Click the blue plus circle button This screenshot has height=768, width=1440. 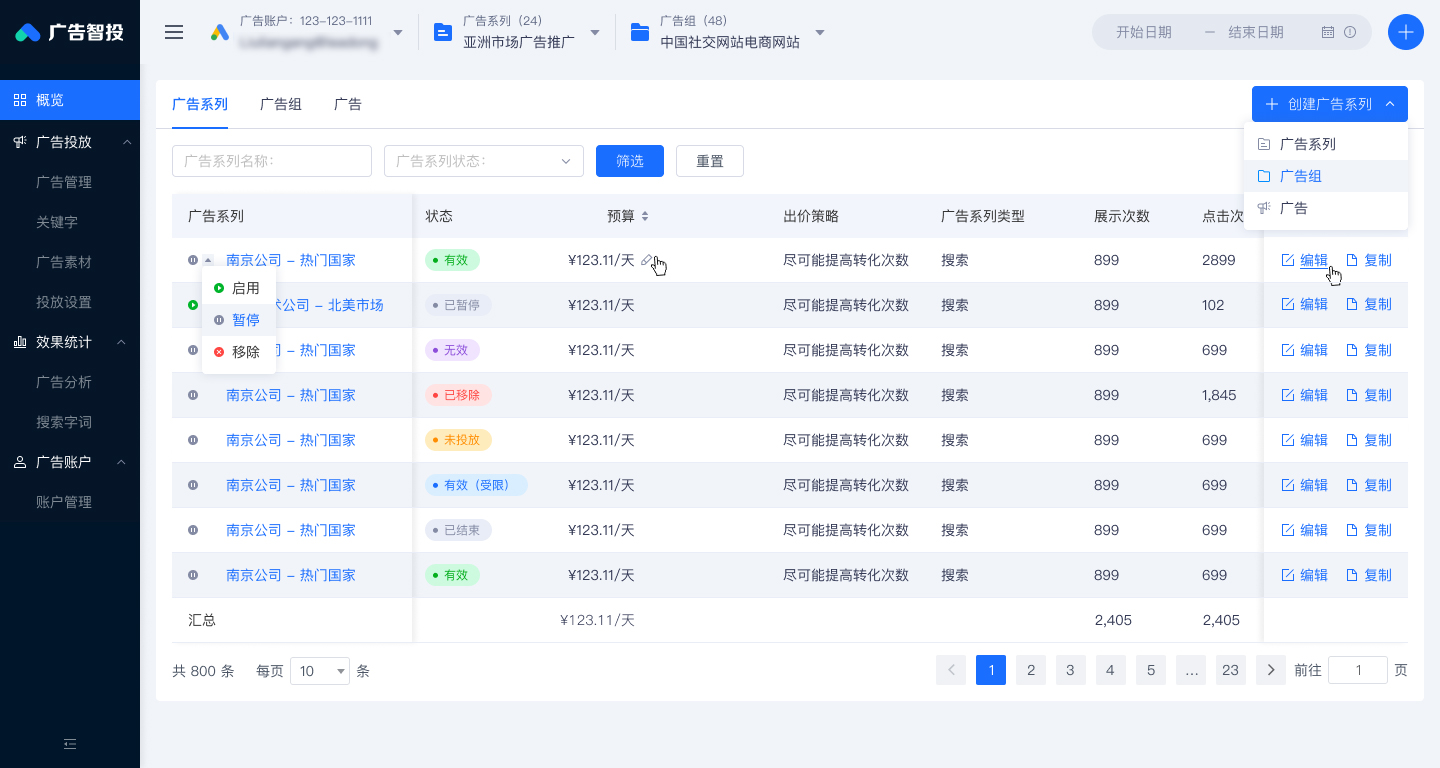pos(1406,32)
